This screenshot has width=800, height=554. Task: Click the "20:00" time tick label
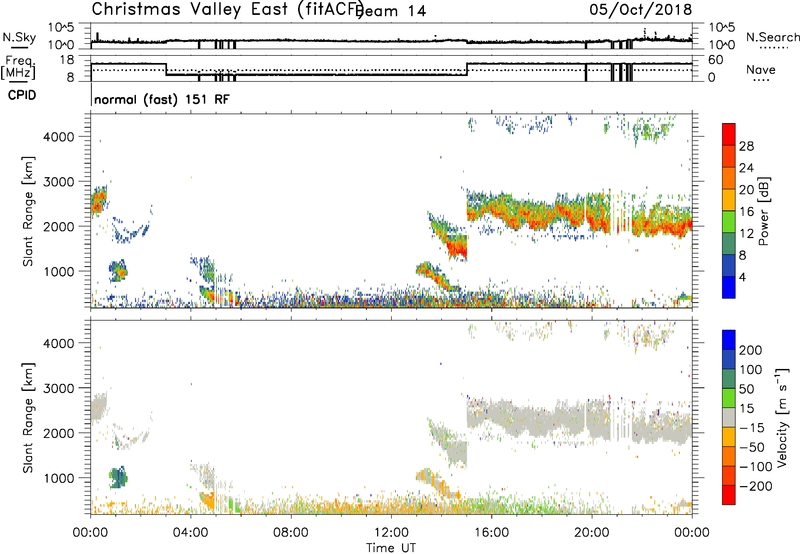pyautogui.click(x=592, y=533)
